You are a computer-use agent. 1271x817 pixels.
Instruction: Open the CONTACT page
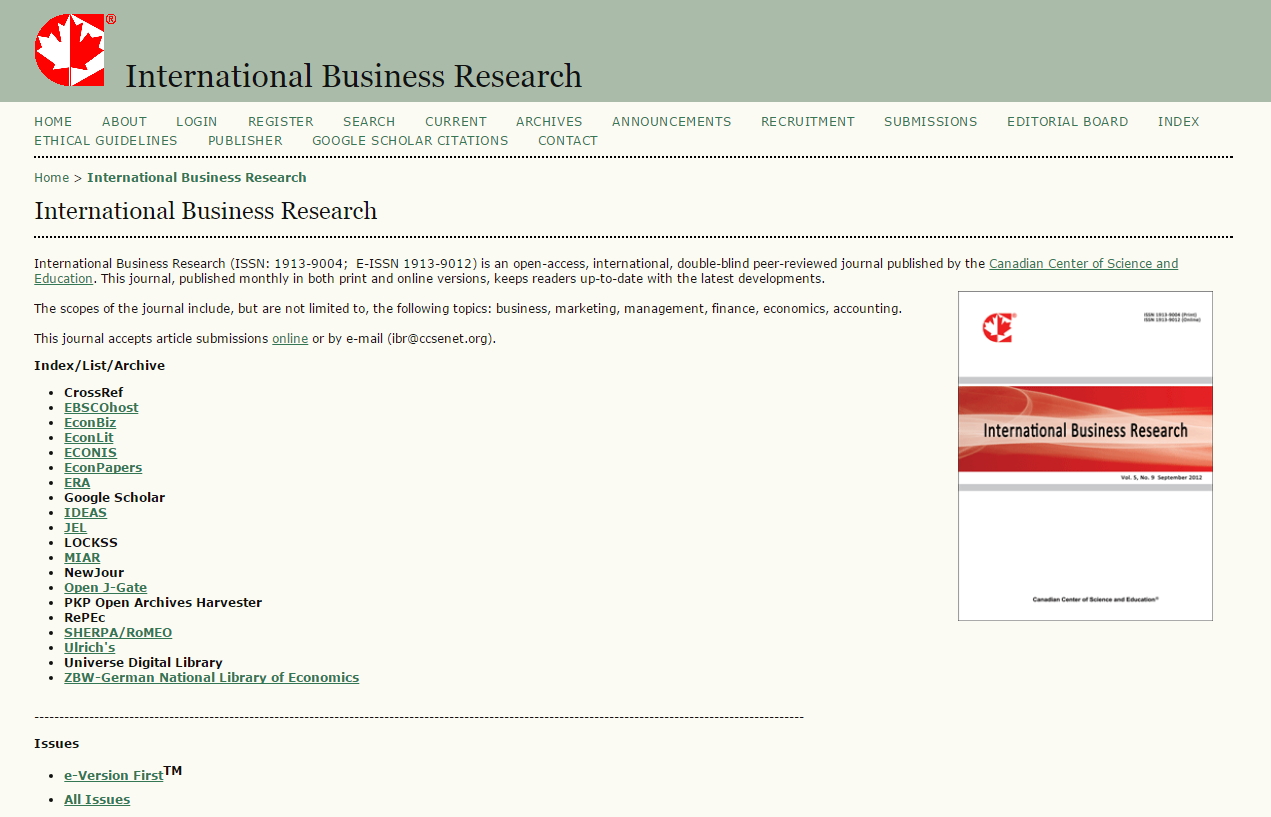[x=568, y=141]
